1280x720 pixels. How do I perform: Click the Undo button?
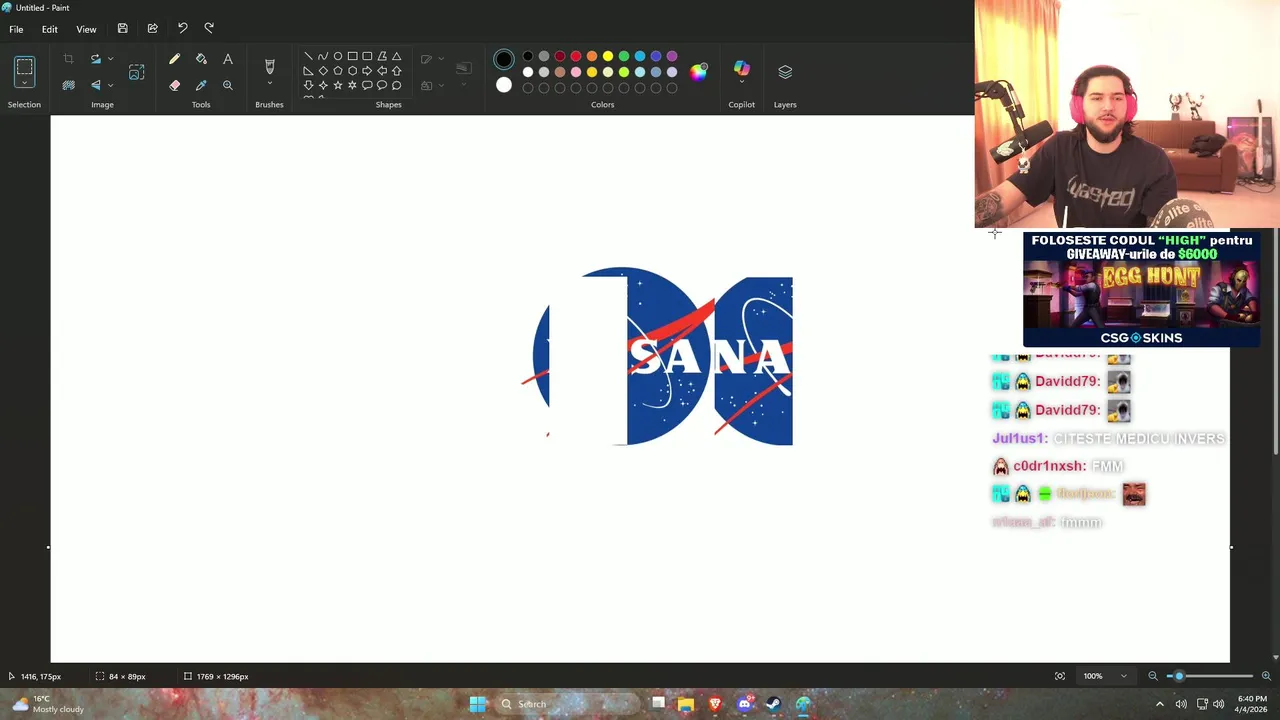pyautogui.click(x=182, y=28)
